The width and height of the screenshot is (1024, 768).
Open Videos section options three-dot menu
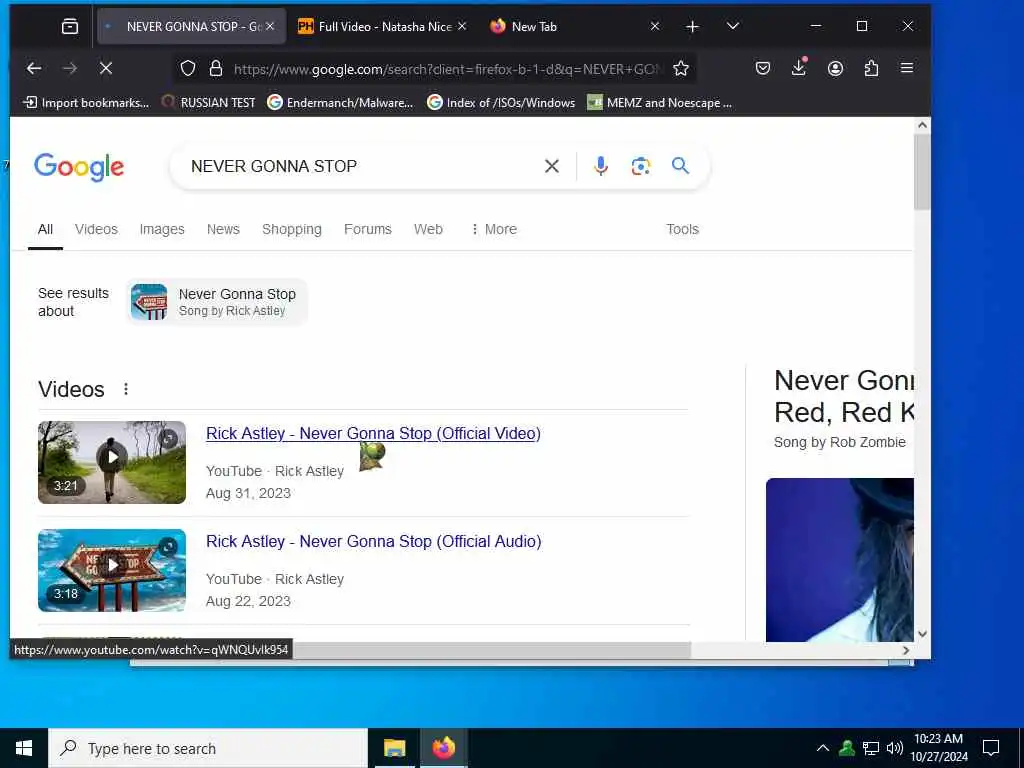[126, 389]
